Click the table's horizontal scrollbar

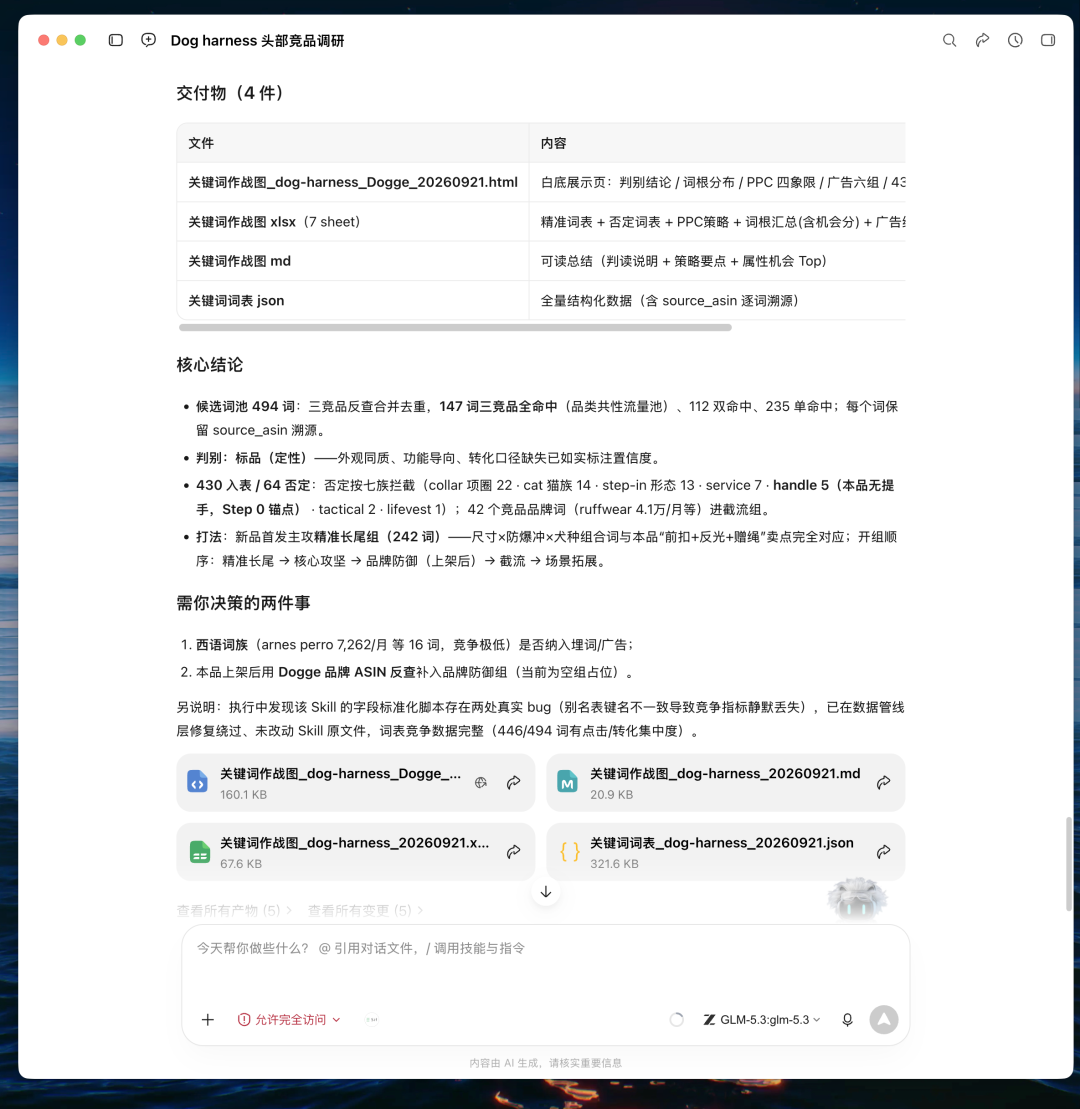click(x=455, y=327)
